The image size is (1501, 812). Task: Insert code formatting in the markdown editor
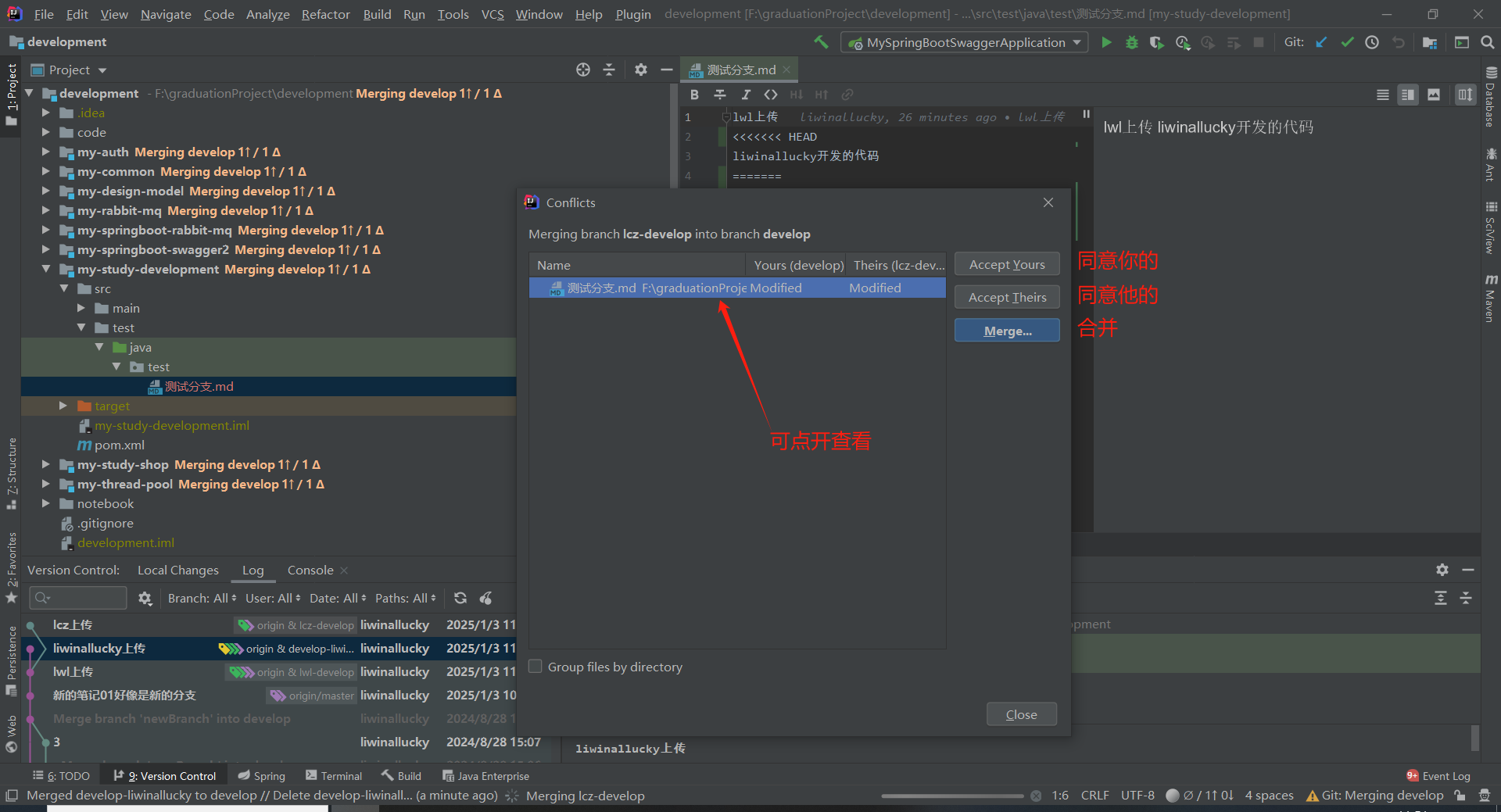click(771, 95)
